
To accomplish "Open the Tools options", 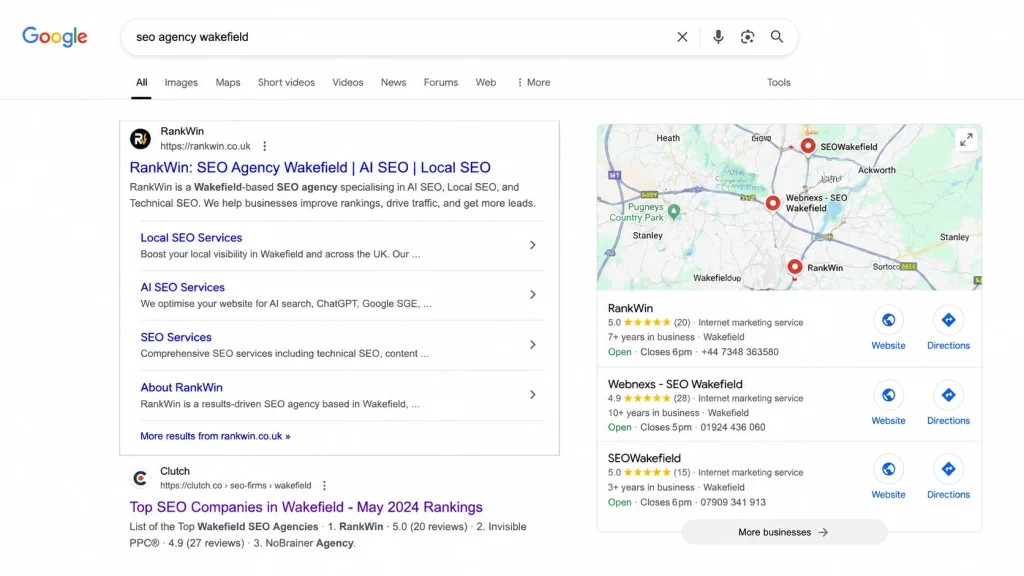I will tap(778, 82).
